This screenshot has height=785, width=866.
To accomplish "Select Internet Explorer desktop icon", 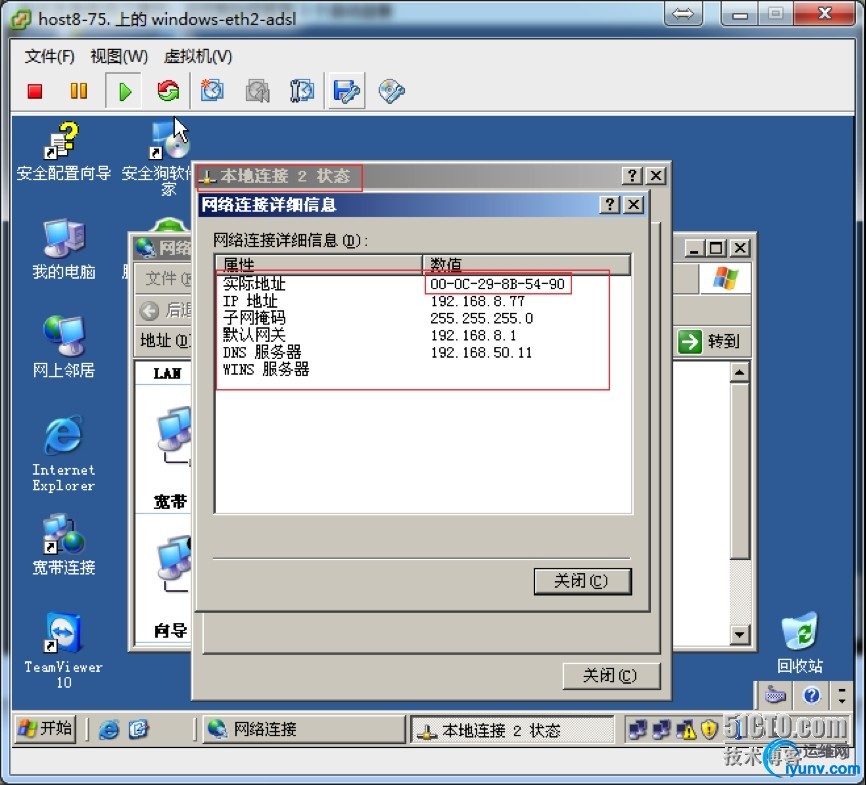I will pyautogui.click(x=64, y=454).
